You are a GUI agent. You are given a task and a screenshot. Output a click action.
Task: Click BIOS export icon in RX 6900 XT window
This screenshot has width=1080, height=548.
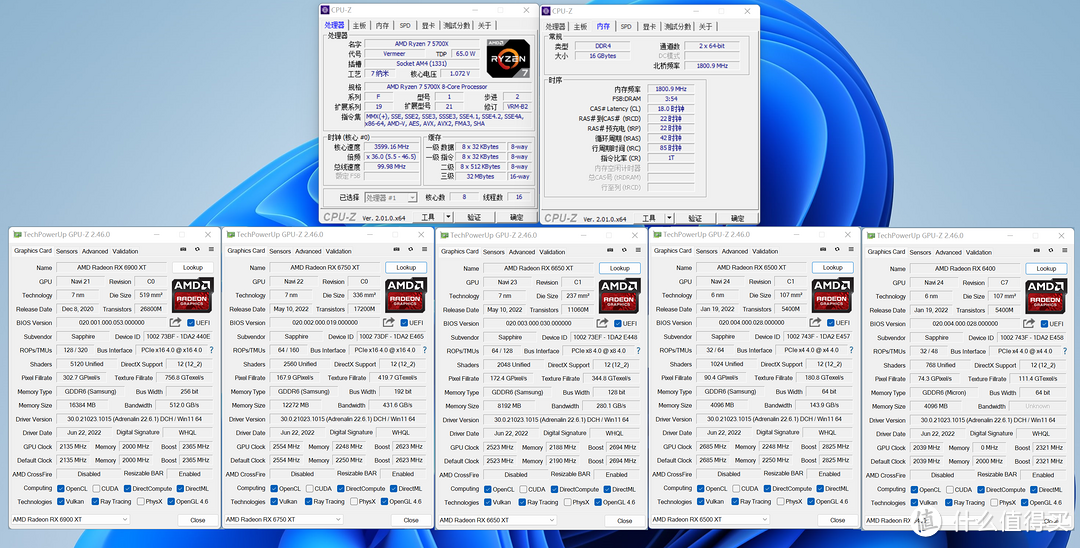176,322
